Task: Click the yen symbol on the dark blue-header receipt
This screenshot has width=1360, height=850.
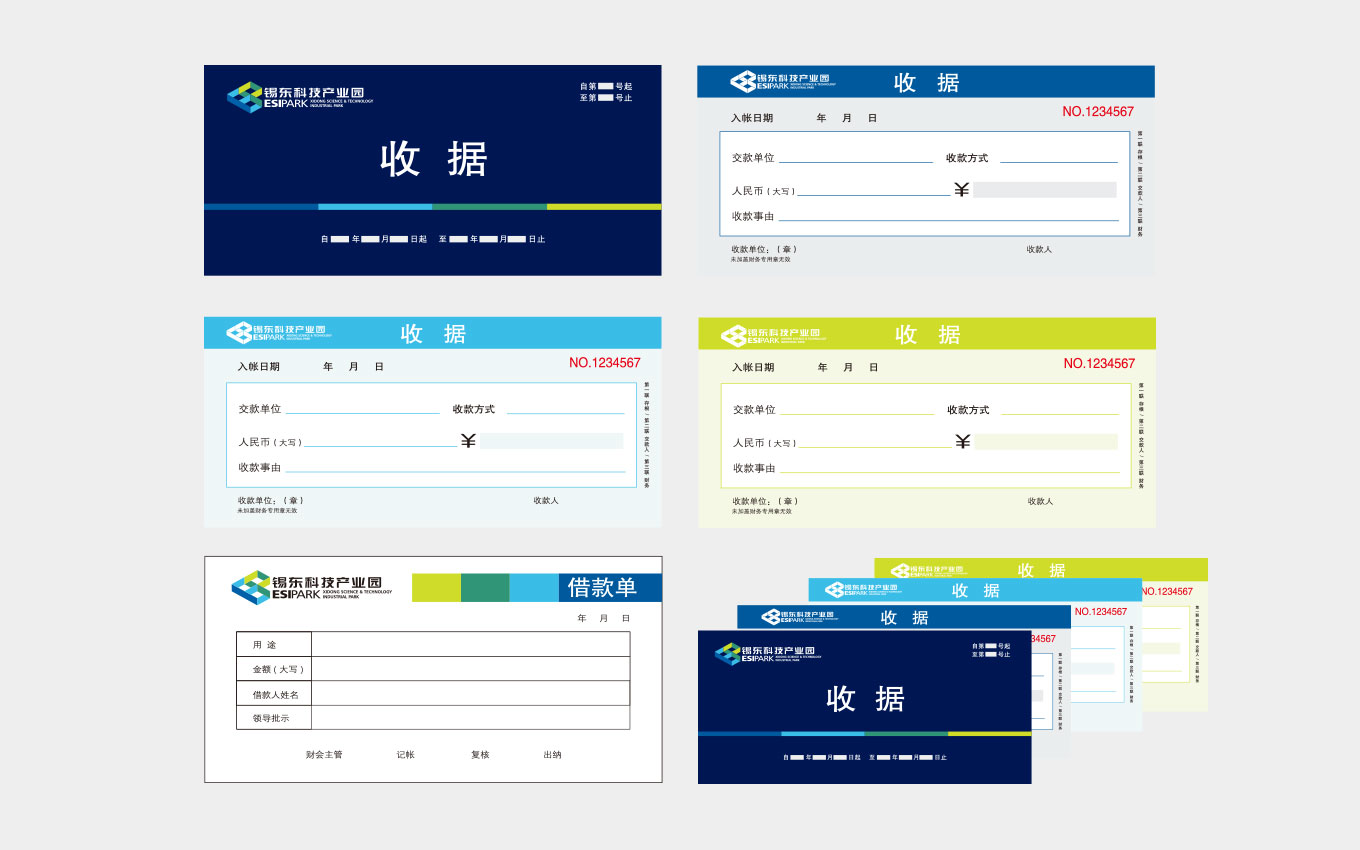Action: [962, 190]
